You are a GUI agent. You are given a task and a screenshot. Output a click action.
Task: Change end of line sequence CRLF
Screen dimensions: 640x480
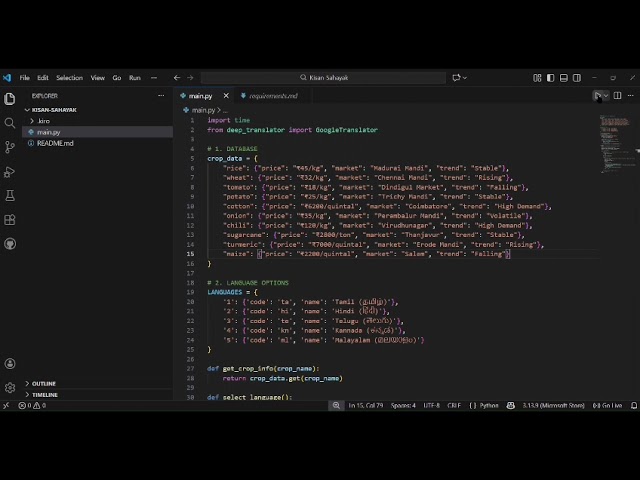coord(454,405)
